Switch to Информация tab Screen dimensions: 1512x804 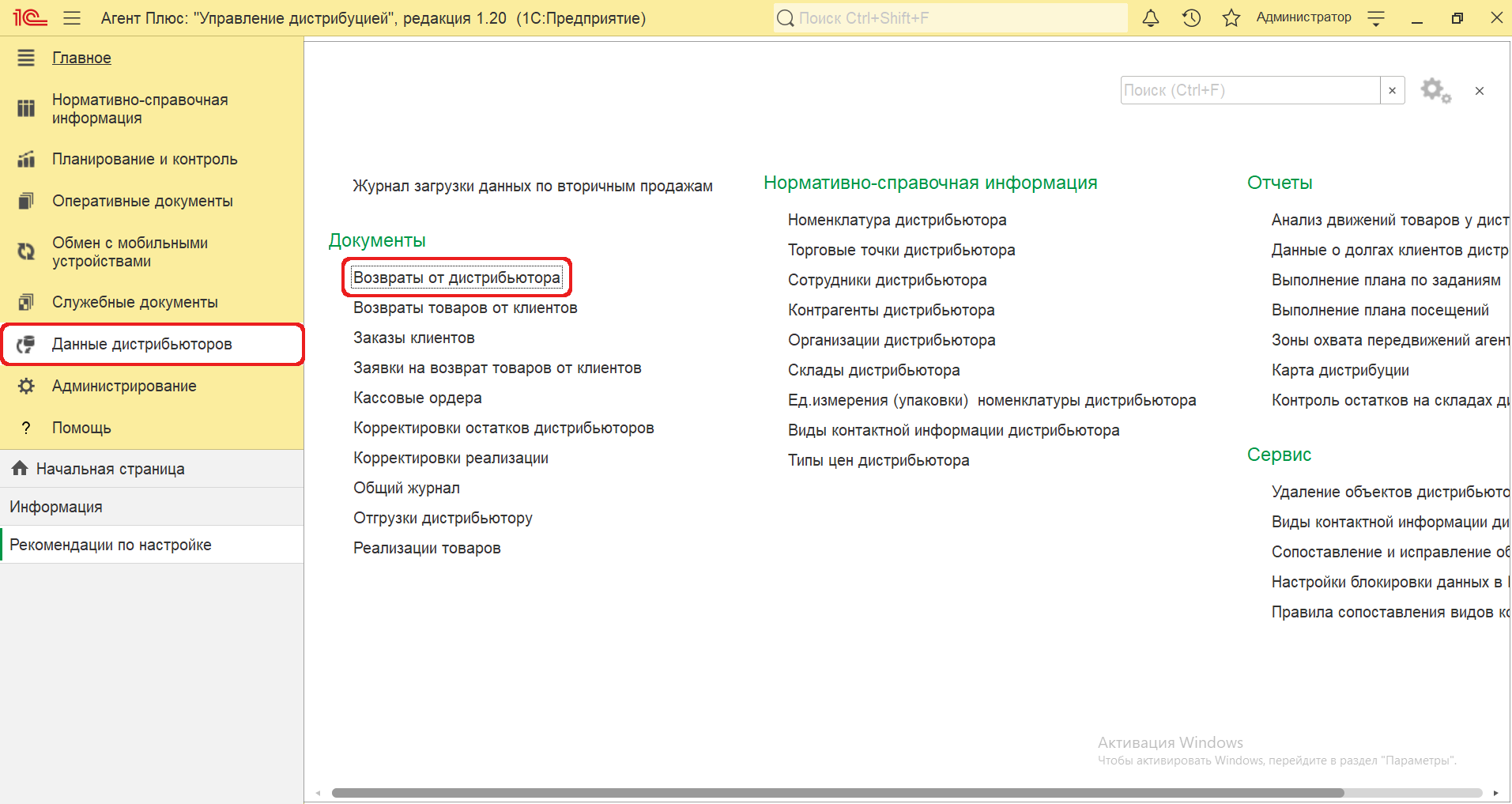[x=152, y=507]
